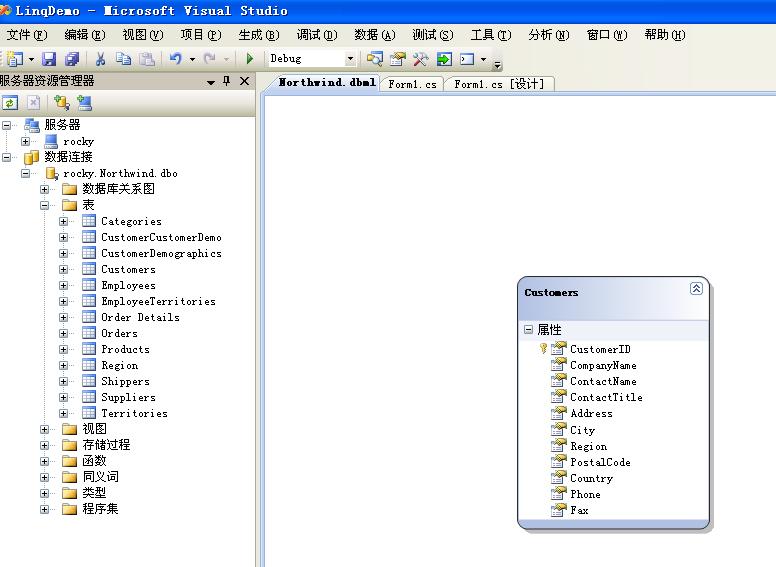Viewport: 776px width, 567px height.
Task: Click the Undo arrow icon
Action: point(176,59)
